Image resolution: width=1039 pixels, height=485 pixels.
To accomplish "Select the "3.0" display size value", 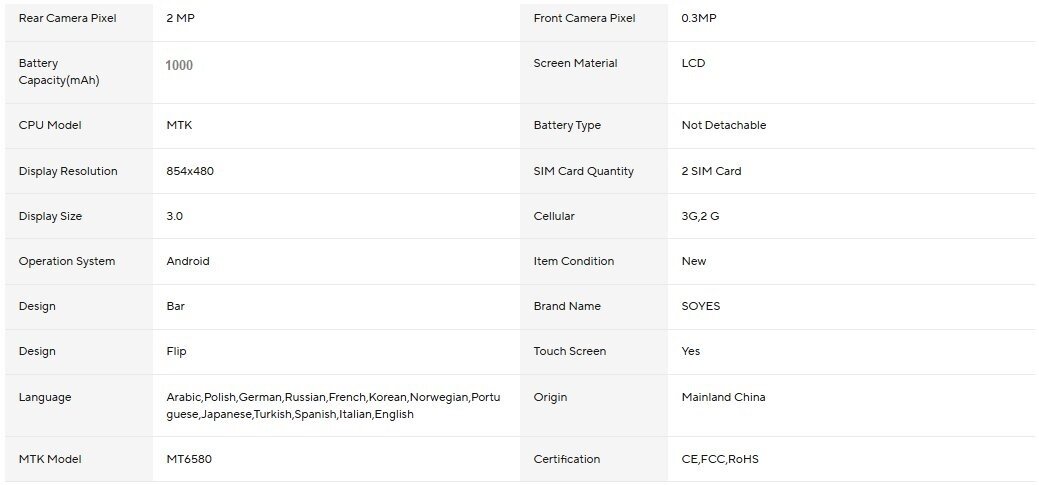I will pyautogui.click(x=175, y=216).
